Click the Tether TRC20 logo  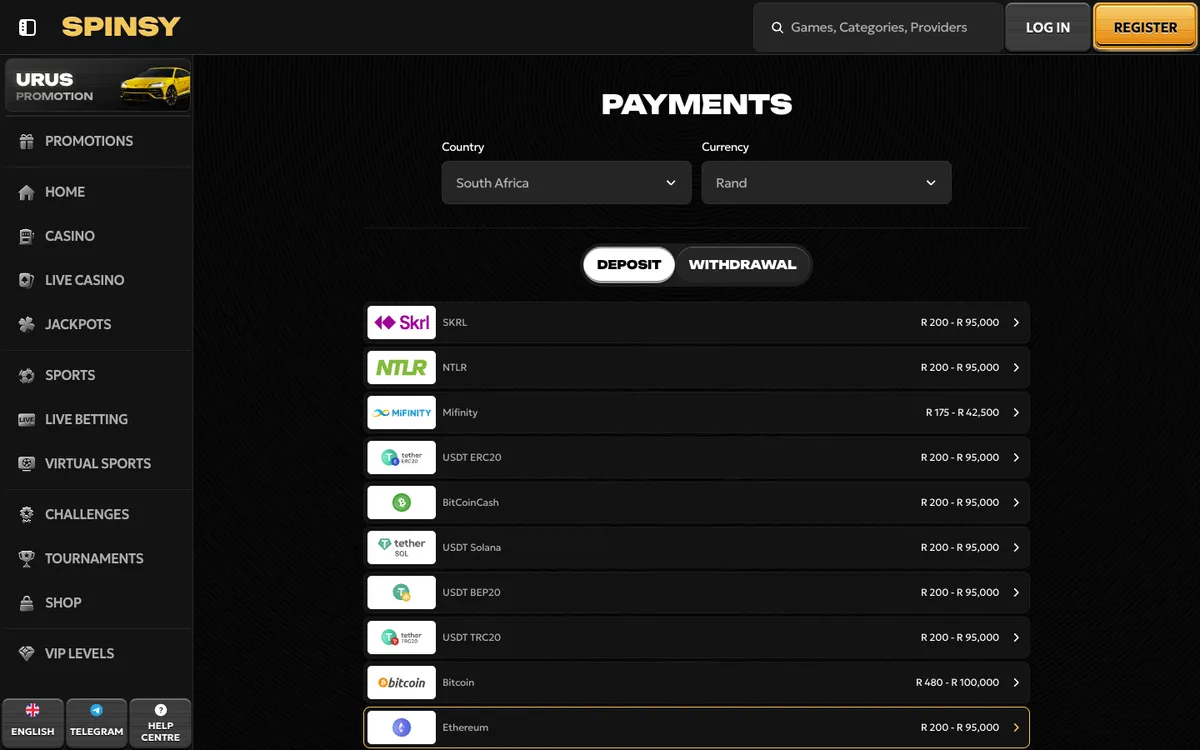[401, 638]
